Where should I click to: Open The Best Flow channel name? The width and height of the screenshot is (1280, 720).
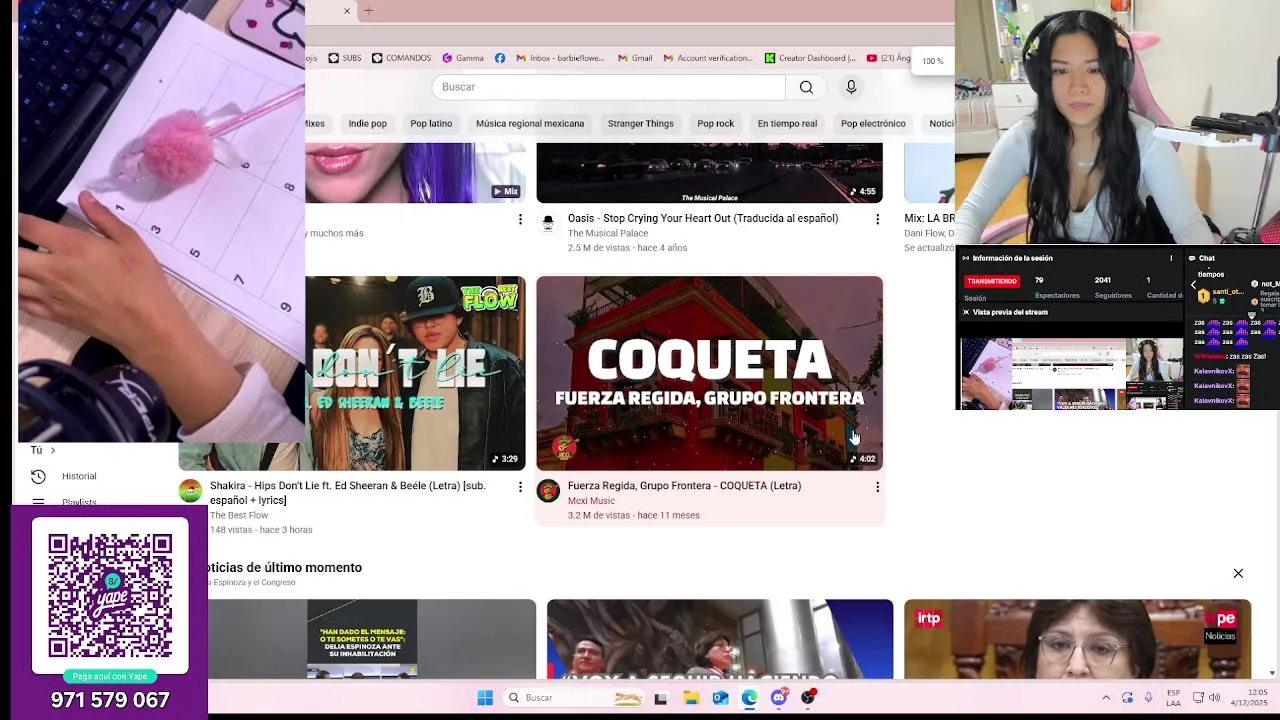[239, 515]
